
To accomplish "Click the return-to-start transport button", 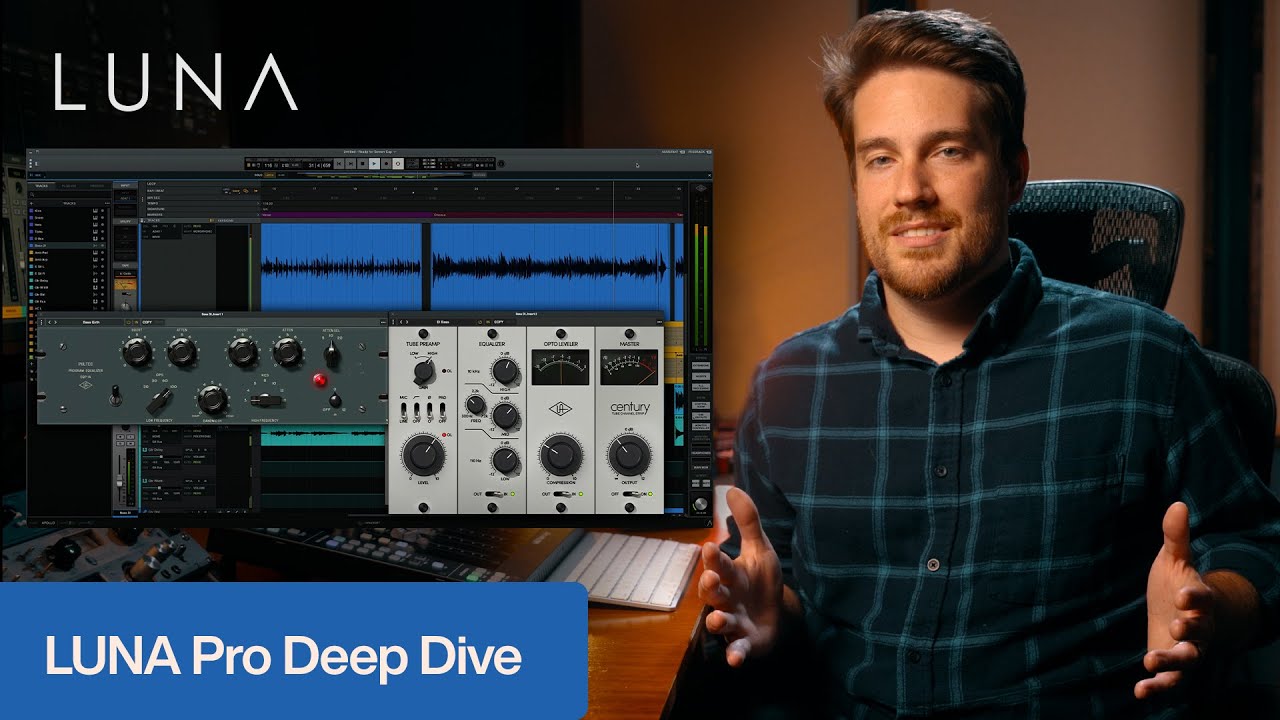I will [x=339, y=163].
